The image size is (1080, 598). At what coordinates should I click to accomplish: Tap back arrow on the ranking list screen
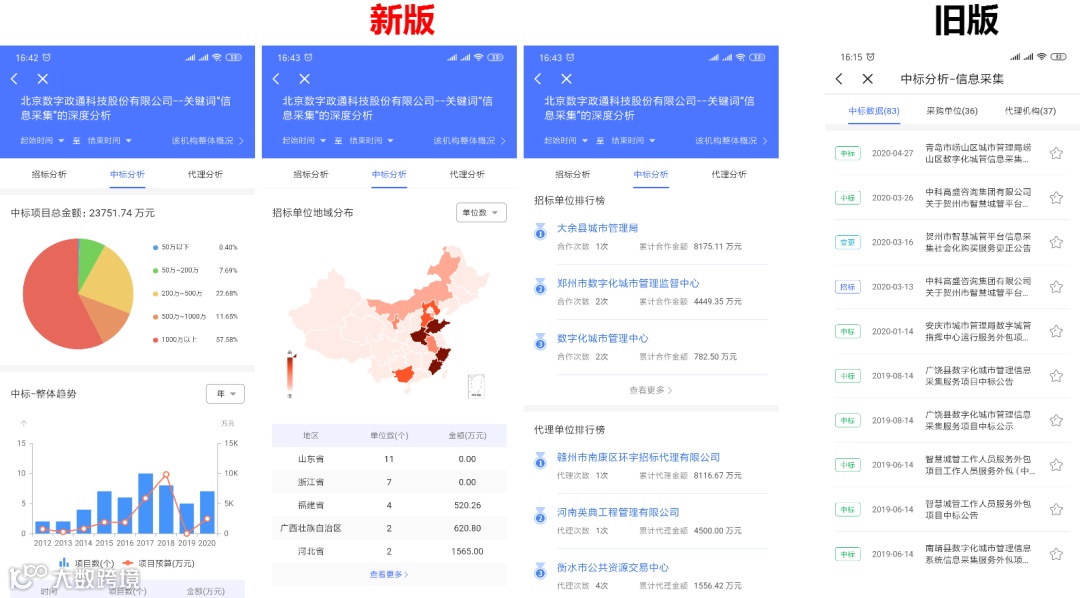click(538, 79)
